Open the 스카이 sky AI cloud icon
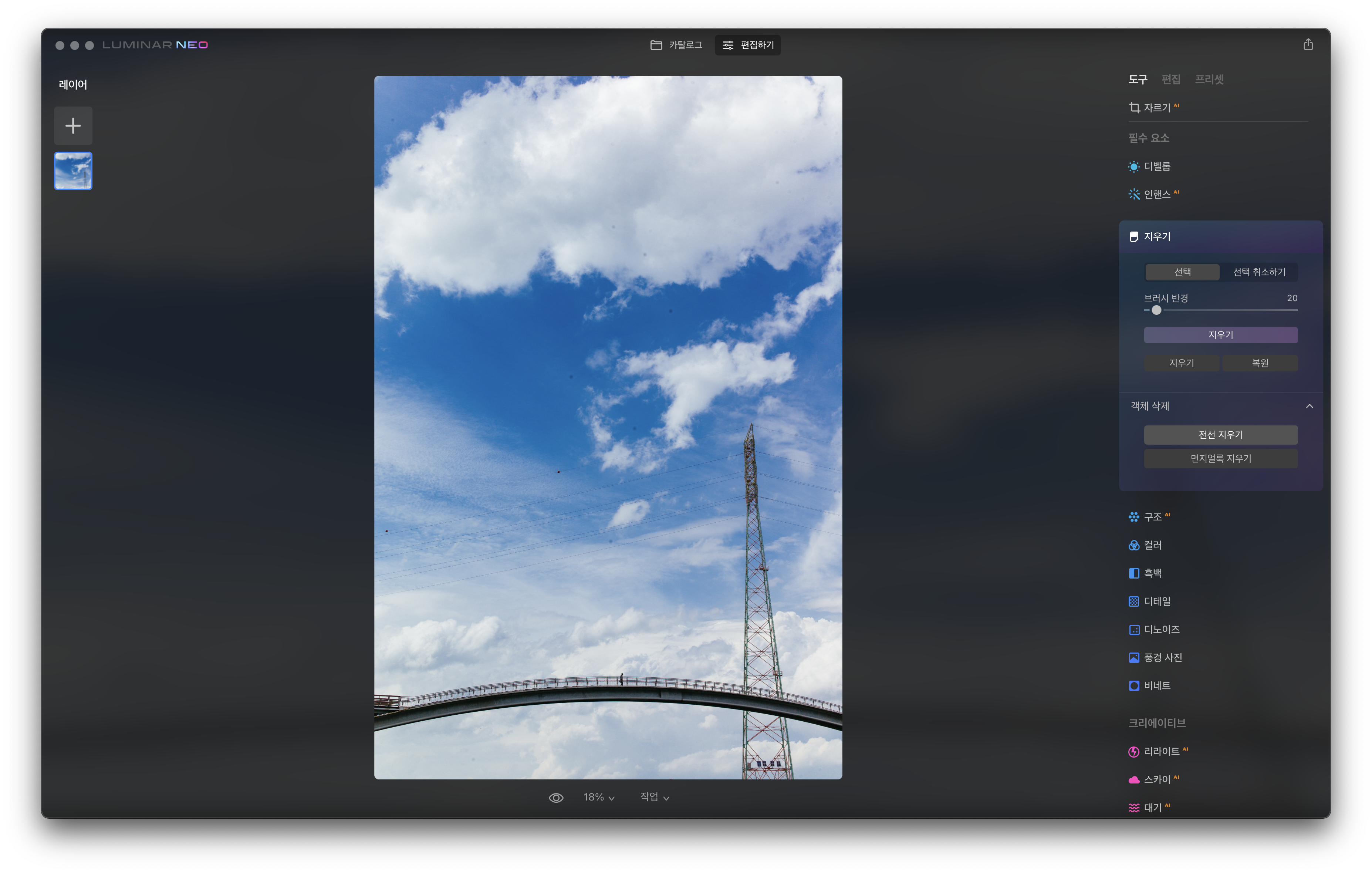This screenshot has width=1372, height=873. point(1134,779)
